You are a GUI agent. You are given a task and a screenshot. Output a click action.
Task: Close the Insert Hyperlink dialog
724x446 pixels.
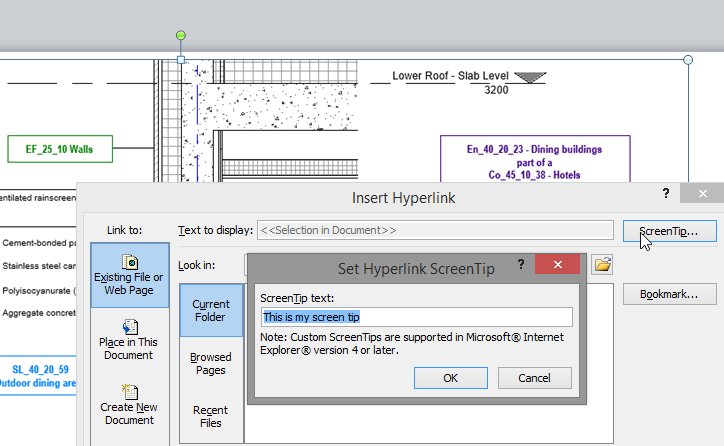click(x=702, y=193)
